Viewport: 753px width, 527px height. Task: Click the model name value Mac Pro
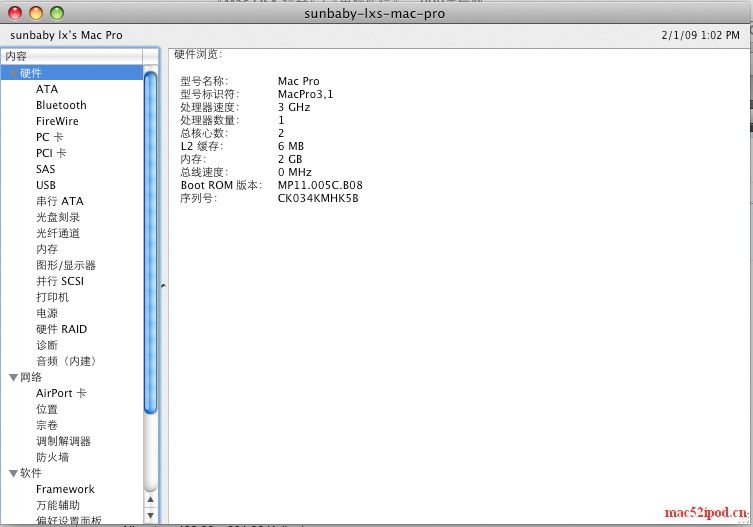click(298, 81)
